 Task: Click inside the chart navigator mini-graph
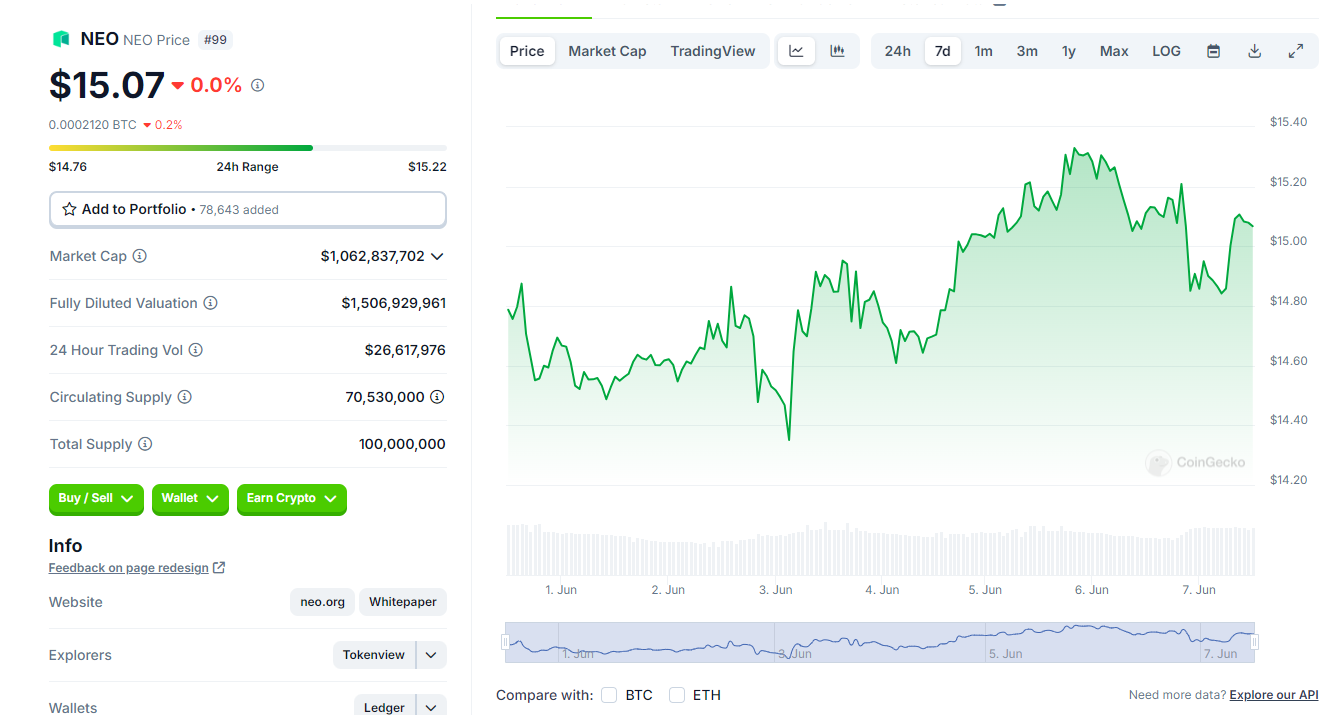click(x=880, y=642)
